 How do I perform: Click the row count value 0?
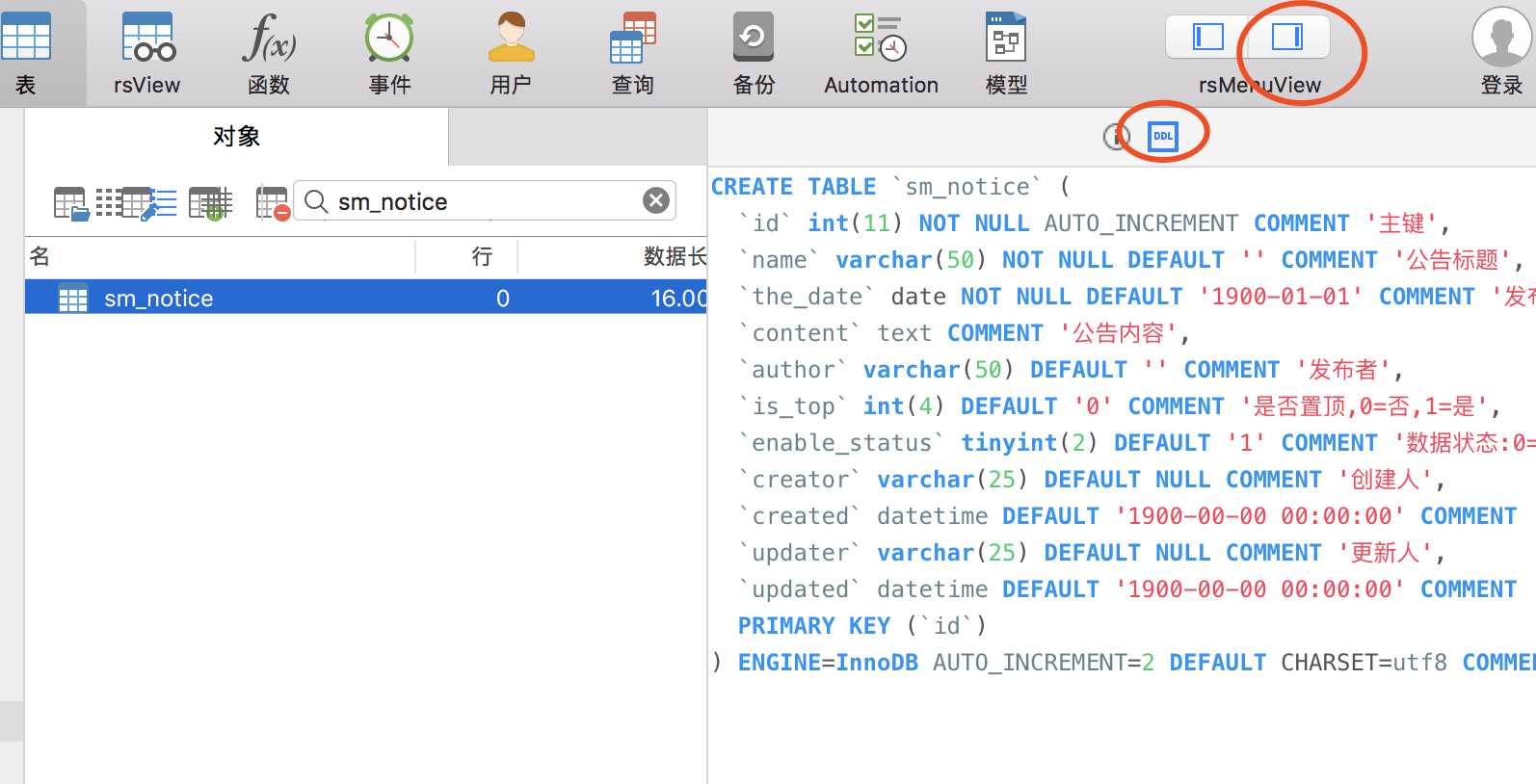(503, 299)
